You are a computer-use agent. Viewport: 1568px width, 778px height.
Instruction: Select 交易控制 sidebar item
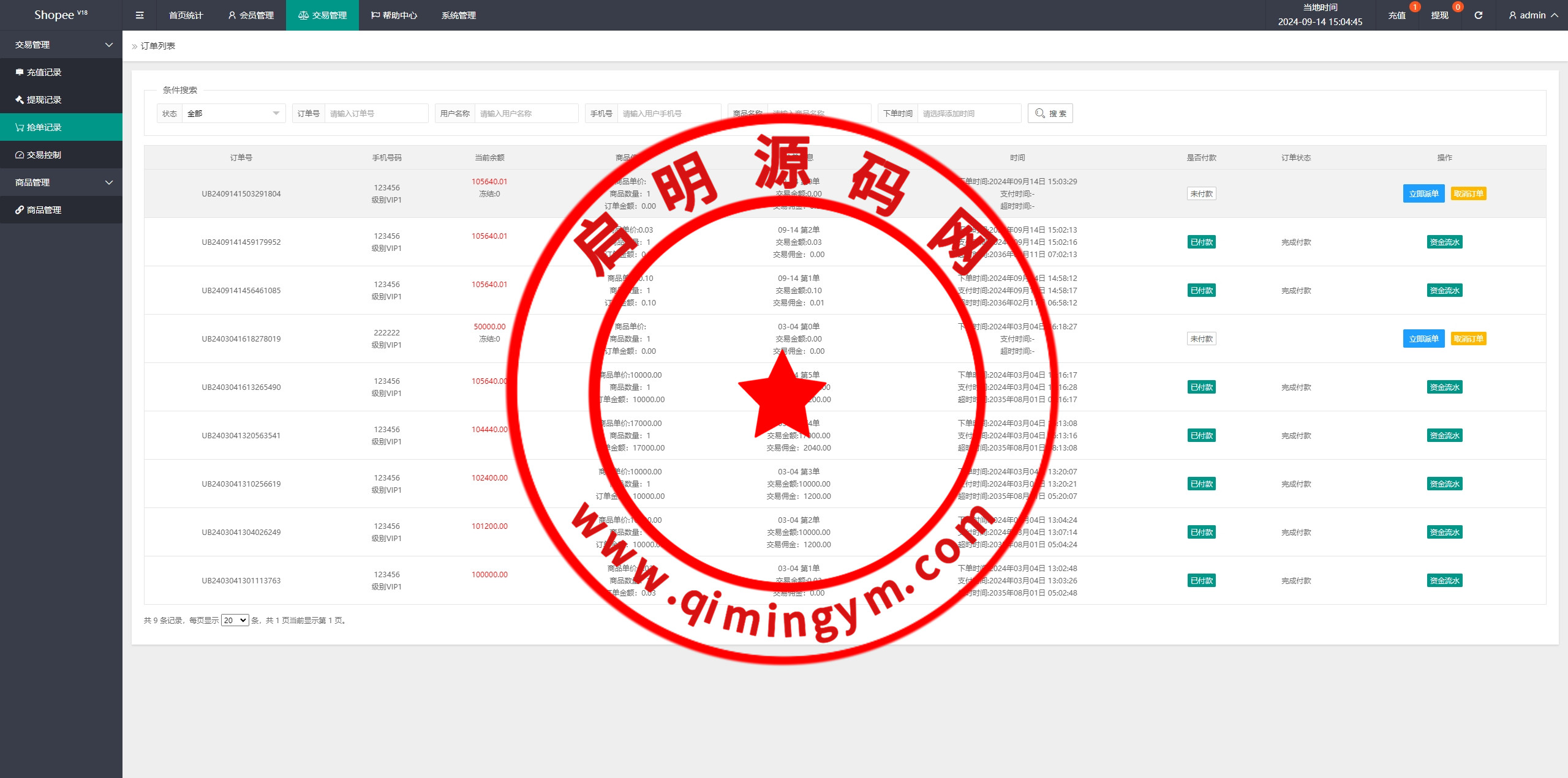pyautogui.click(x=44, y=155)
